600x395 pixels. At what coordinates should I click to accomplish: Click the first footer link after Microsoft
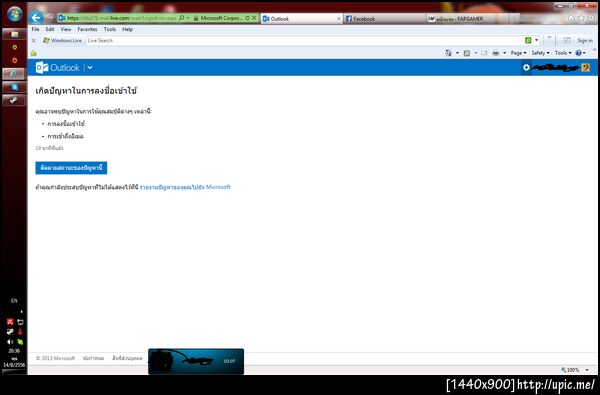pyautogui.click(x=93, y=358)
